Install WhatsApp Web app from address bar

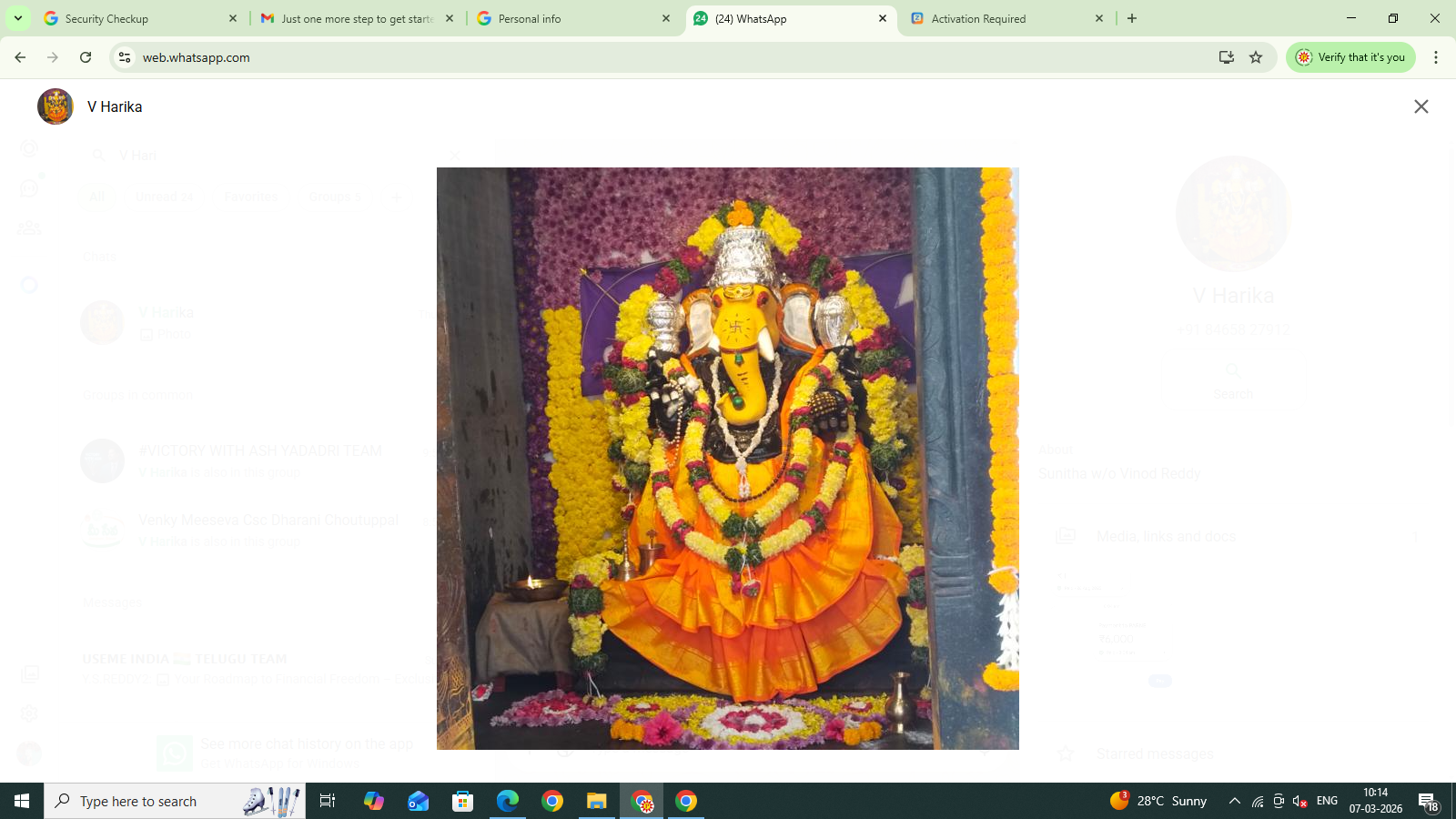coord(1226,57)
